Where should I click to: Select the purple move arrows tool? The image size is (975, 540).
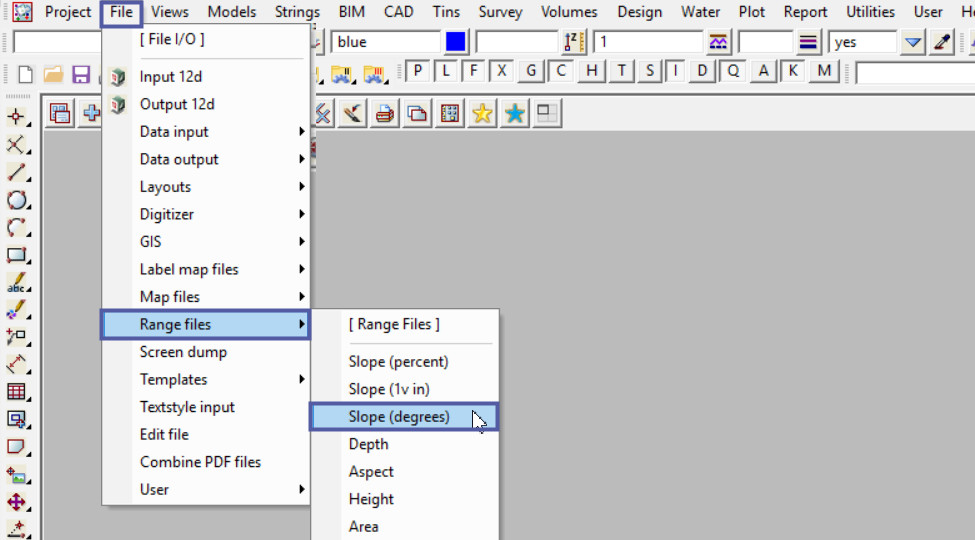tap(17, 502)
